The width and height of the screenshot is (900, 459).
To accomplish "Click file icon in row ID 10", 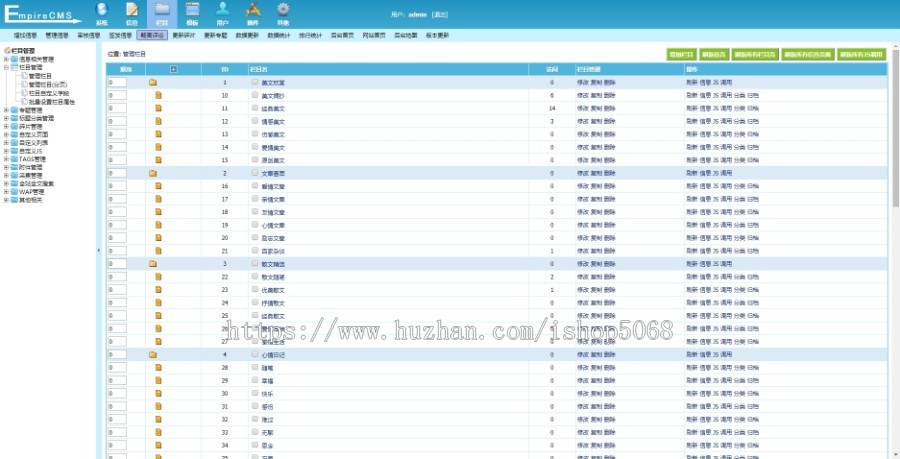I will coord(158,95).
